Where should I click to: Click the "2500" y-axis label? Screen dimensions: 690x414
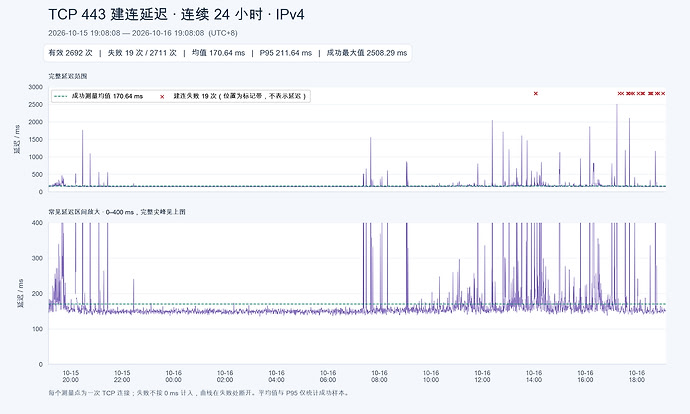coord(36,105)
